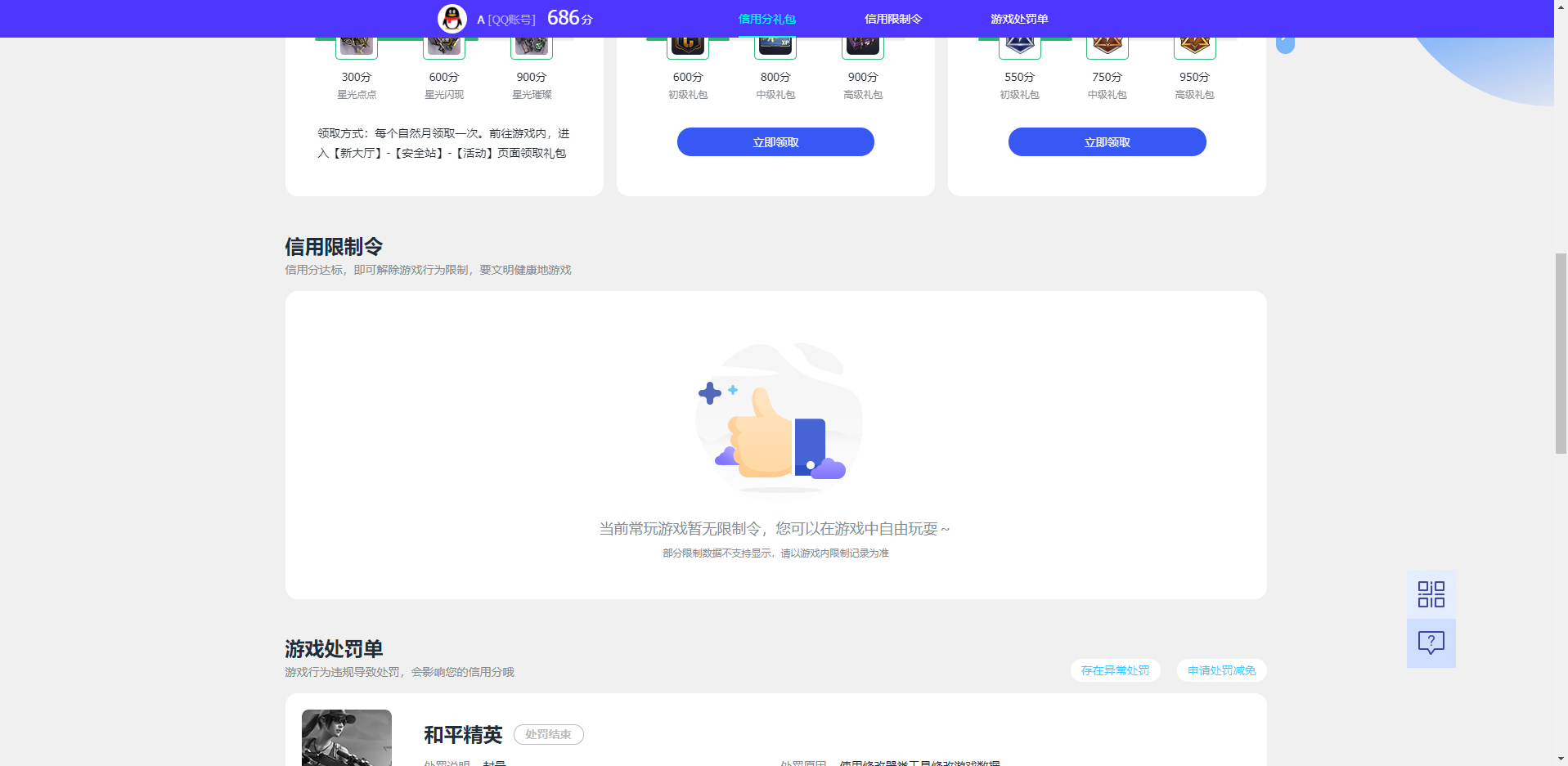Screen dimensions: 1568x766
Task: Choose the 750分 中级礼包 badge icon
Action: tap(1107, 47)
